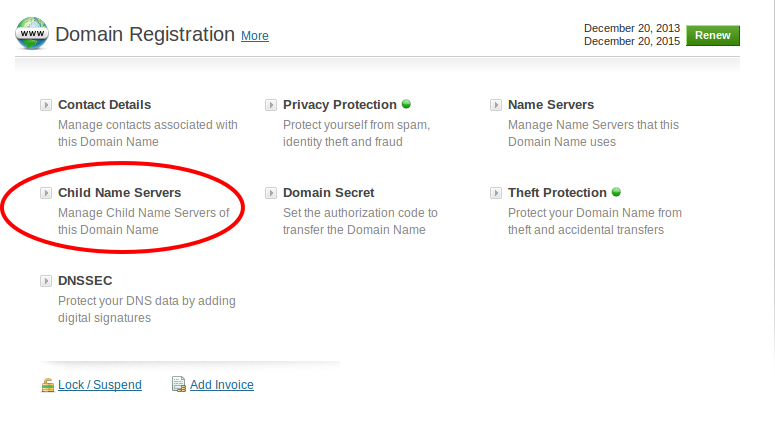This screenshot has width=775, height=448.
Task: Click the green status dot beside Privacy Protection
Action: tap(406, 104)
